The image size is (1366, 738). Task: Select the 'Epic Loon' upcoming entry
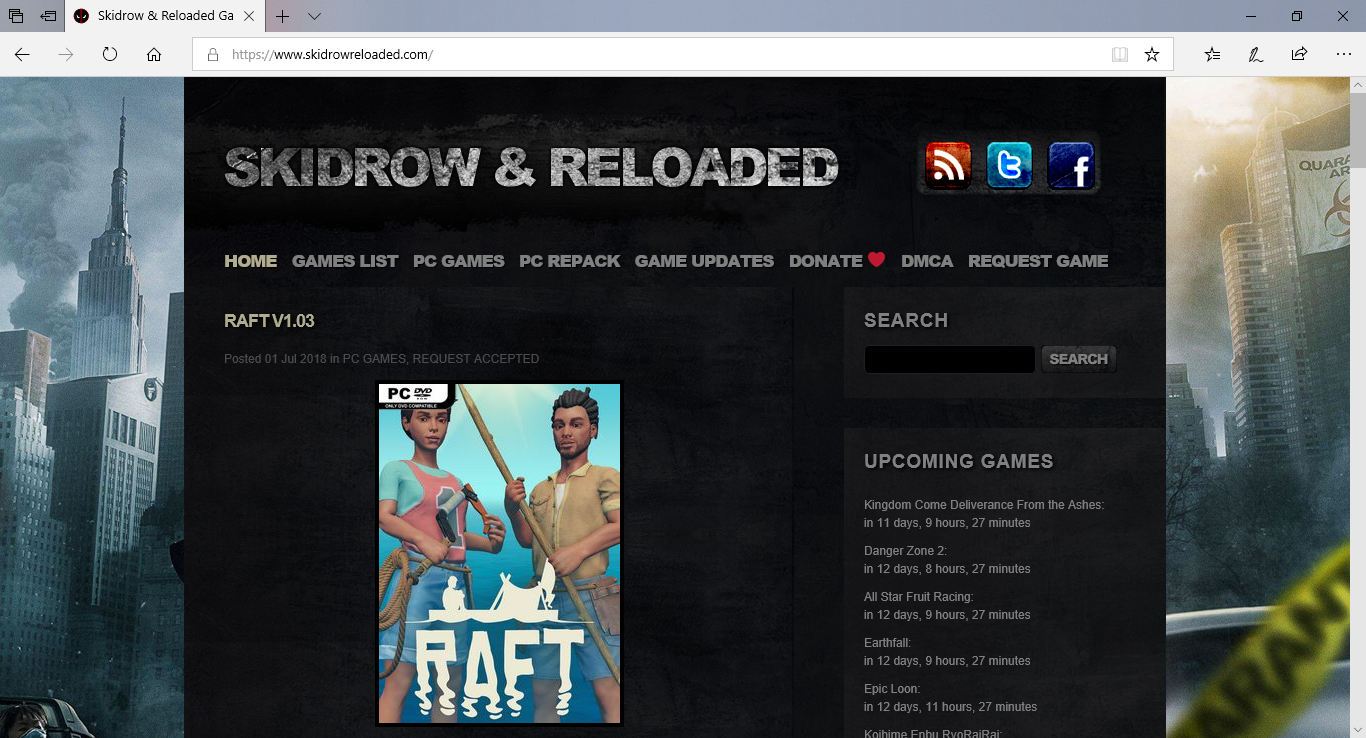(892, 689)
